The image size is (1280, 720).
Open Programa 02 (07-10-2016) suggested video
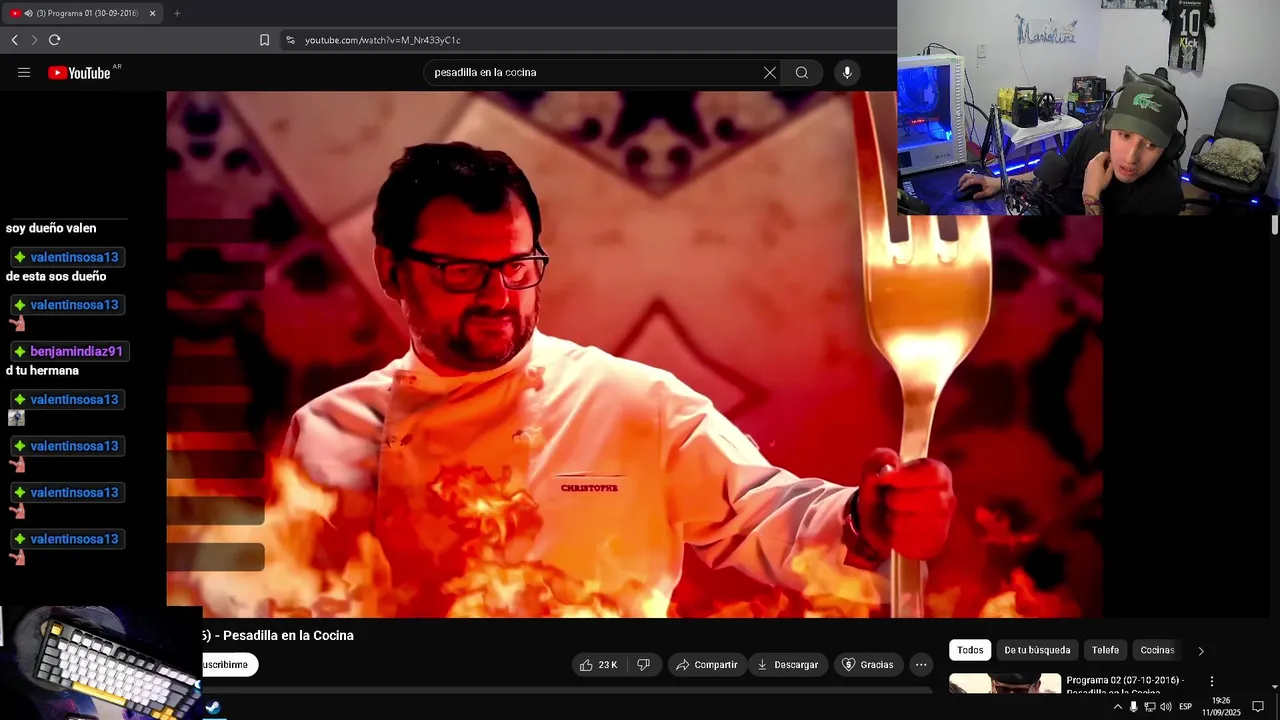(1125, 686)
